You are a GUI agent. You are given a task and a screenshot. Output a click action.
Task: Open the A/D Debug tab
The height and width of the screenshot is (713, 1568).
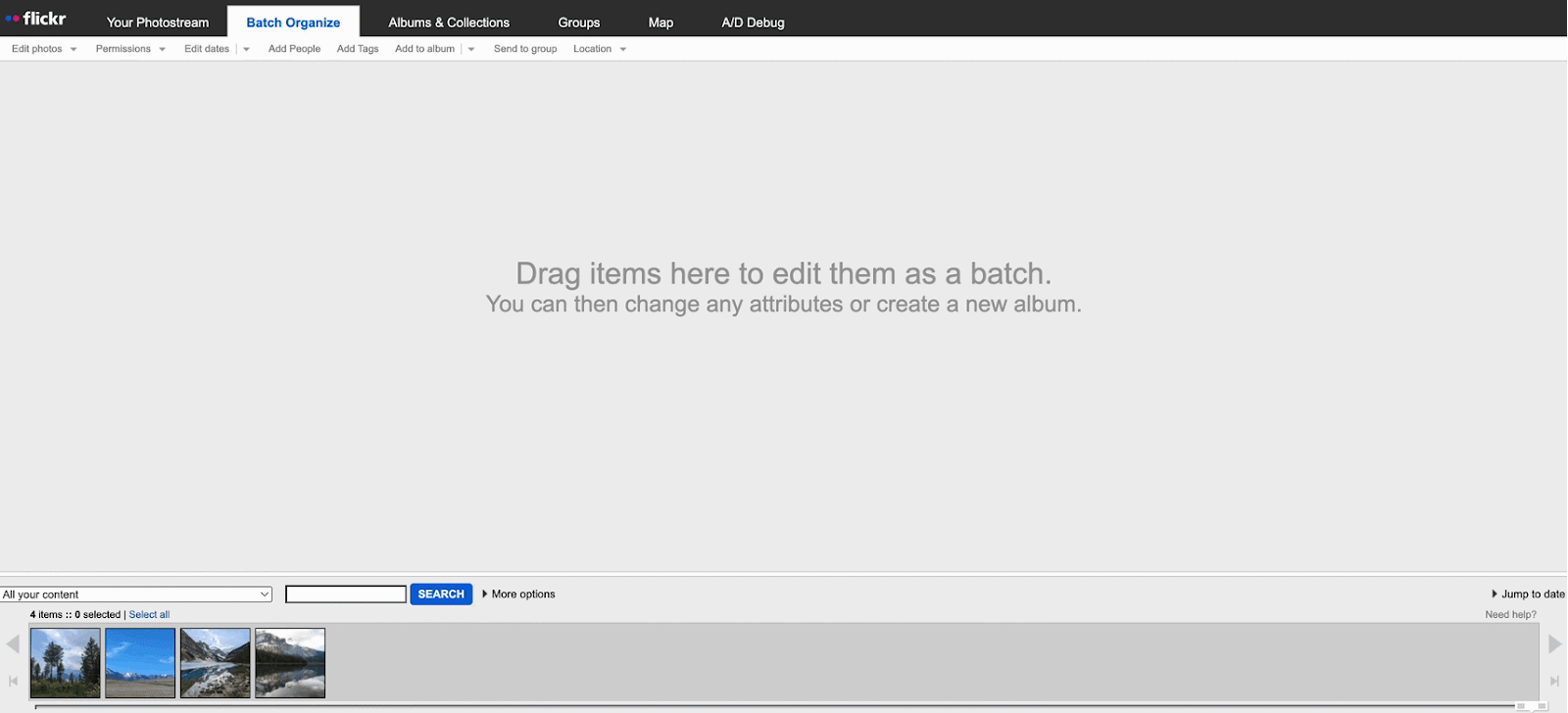tap(753, 23)
